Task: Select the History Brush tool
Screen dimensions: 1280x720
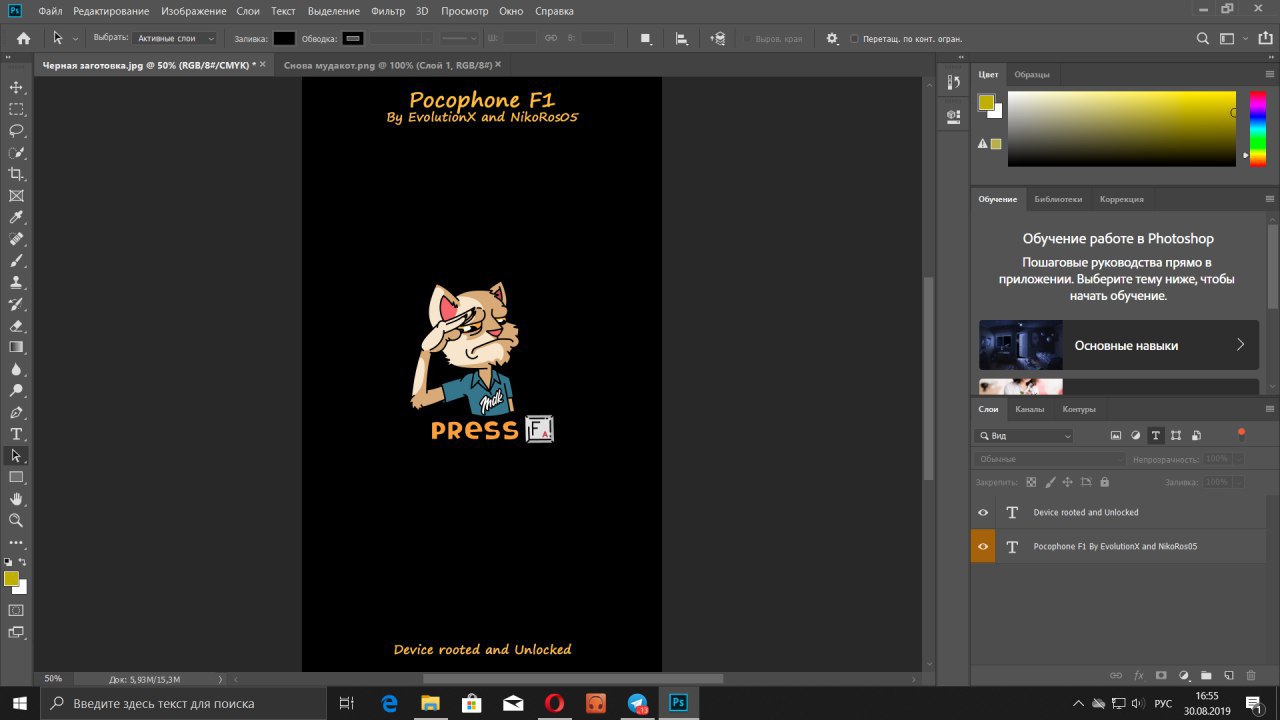Action: click(16, 304)
